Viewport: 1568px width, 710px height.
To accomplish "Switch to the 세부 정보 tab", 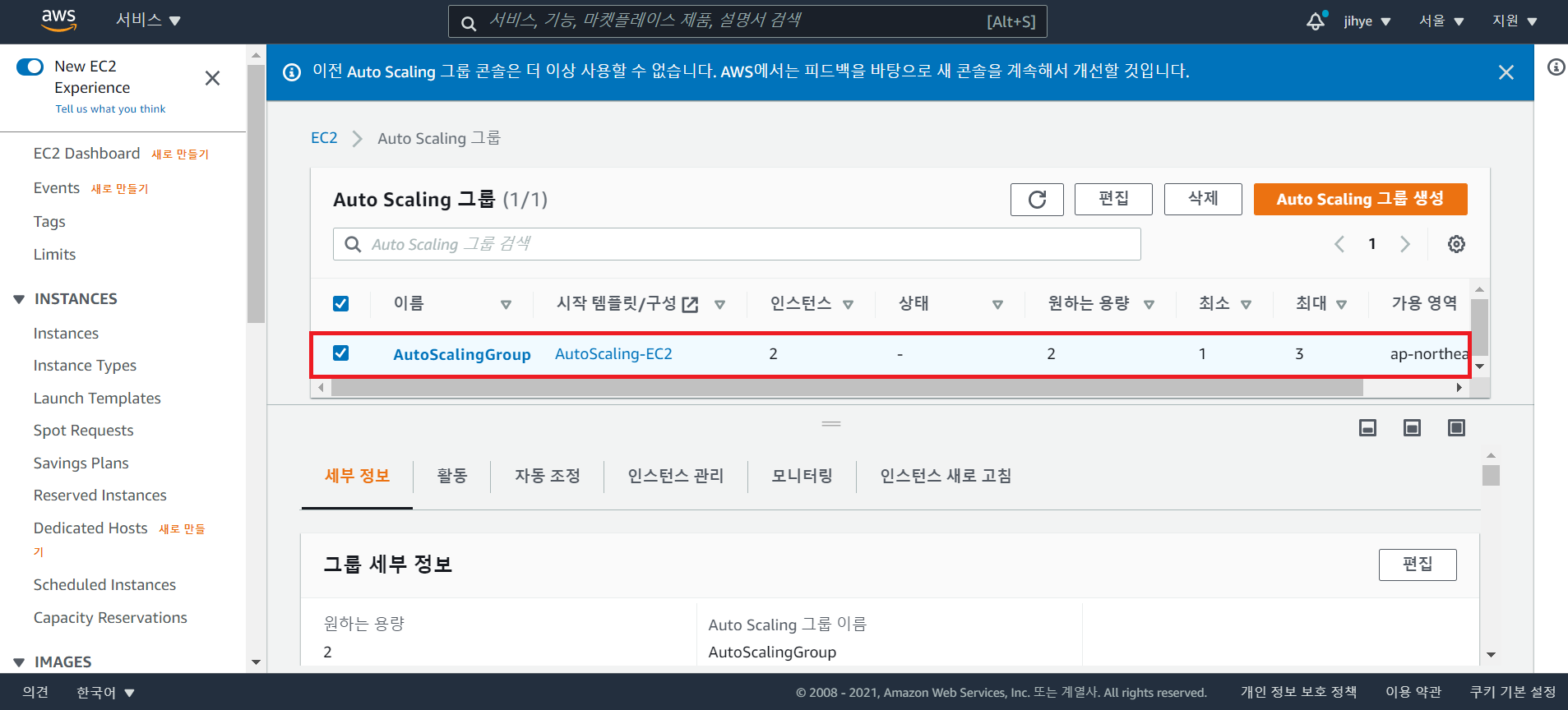I will pos(357,476).
